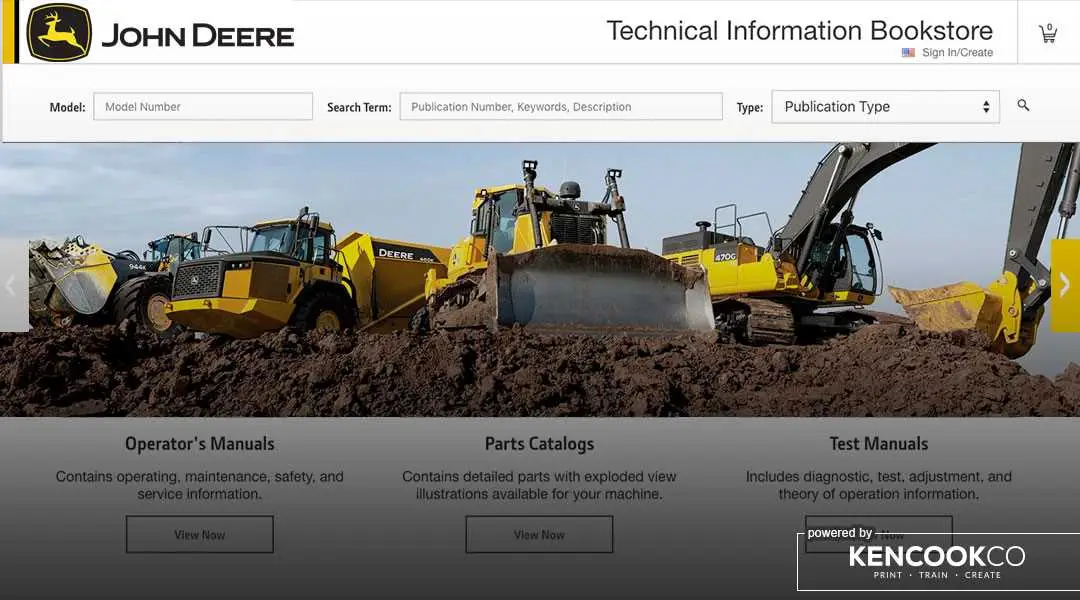The image size is (1080, 600).
Task: Select the Parts Catalogs heading
Action: point(539,444)
